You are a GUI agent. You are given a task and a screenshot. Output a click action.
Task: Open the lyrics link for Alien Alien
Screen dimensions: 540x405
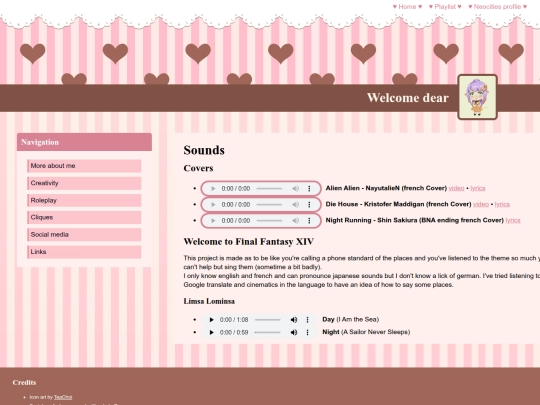coord(478,188)
